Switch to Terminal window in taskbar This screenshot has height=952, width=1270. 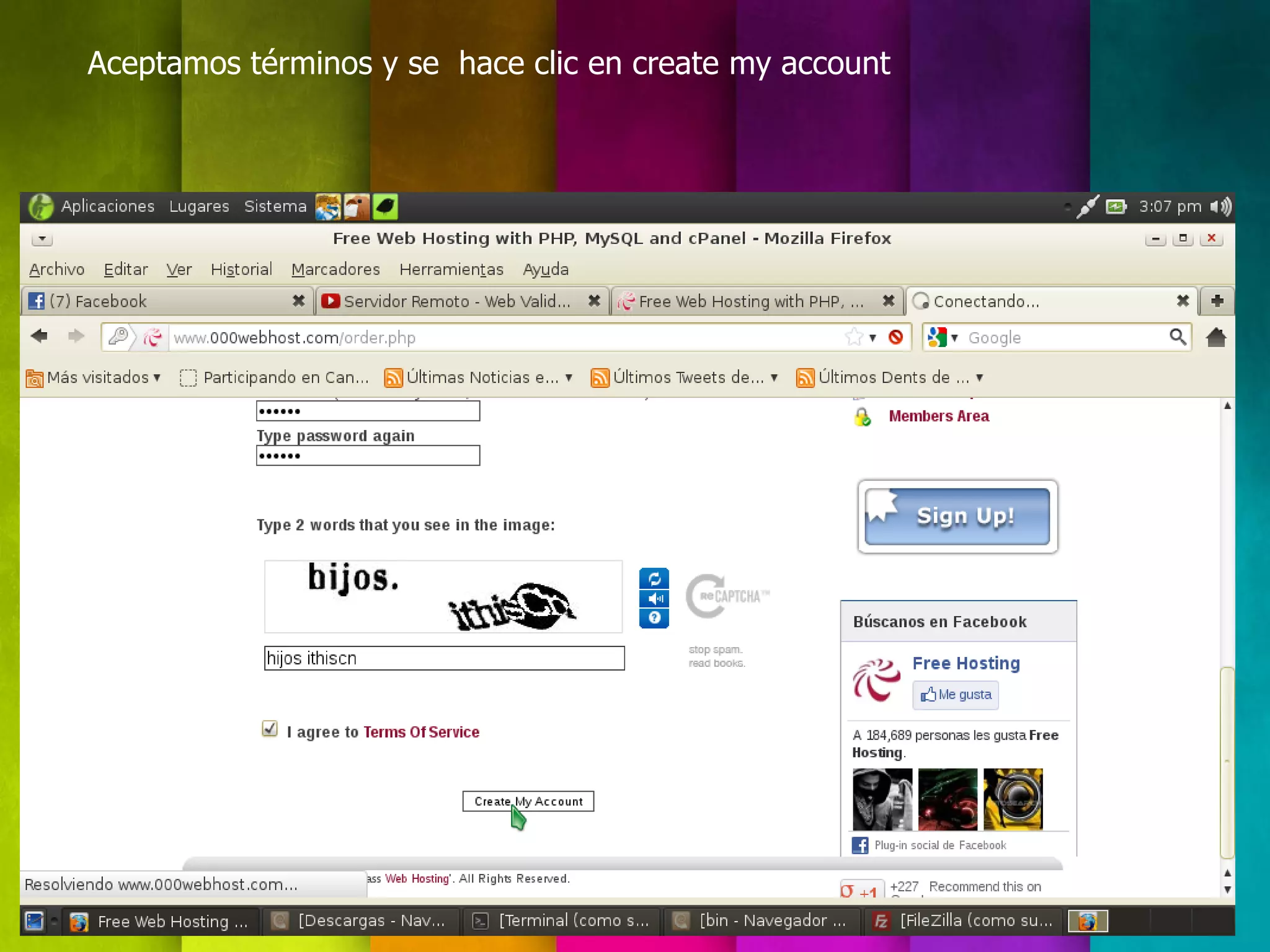562,921
